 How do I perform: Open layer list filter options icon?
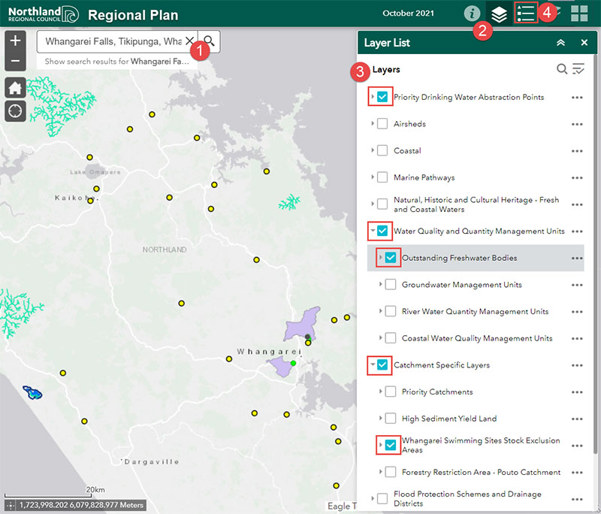pyautogui.click(x=578, y=69)
